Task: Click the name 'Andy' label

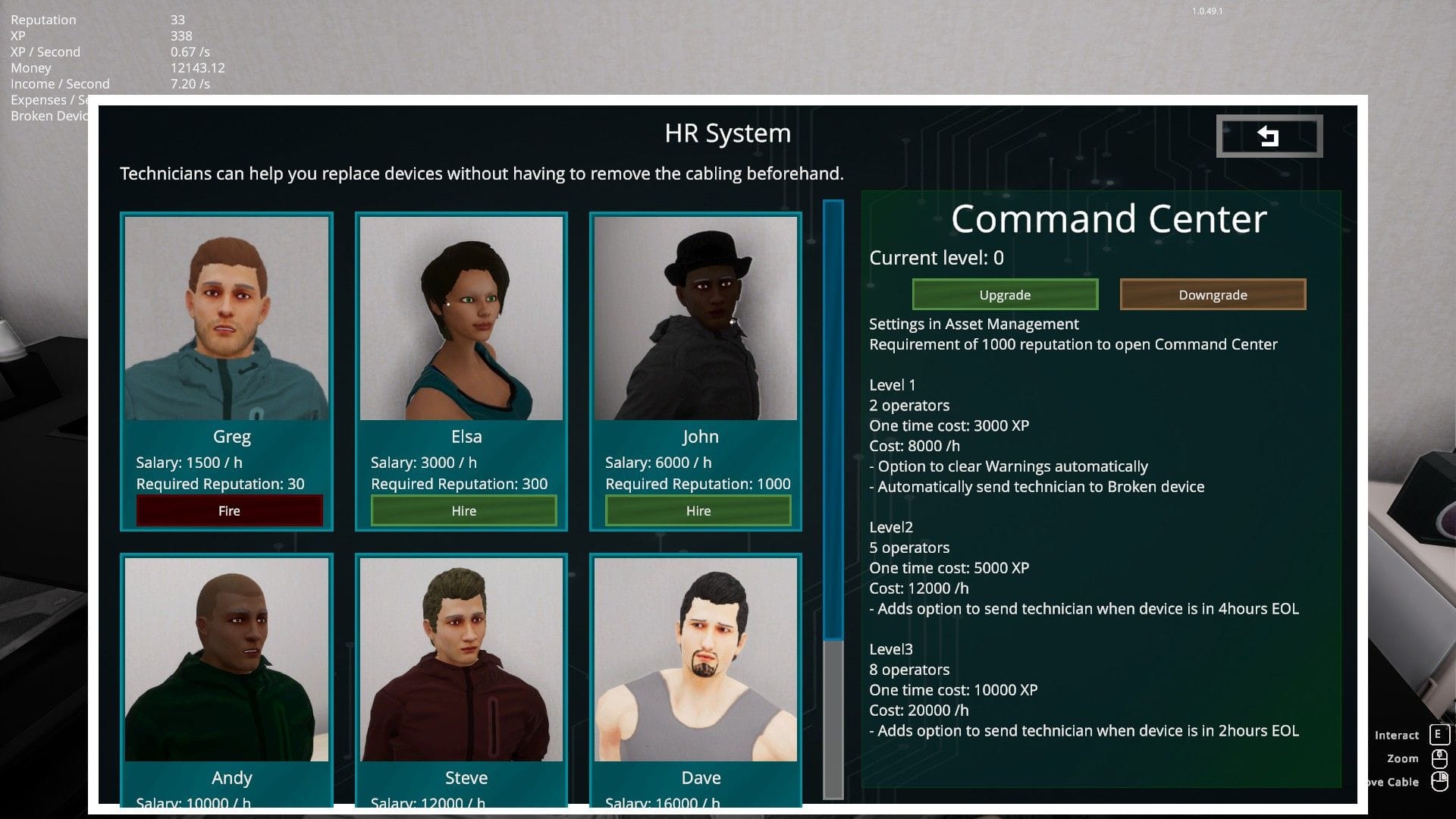Action: coord(231,777)
